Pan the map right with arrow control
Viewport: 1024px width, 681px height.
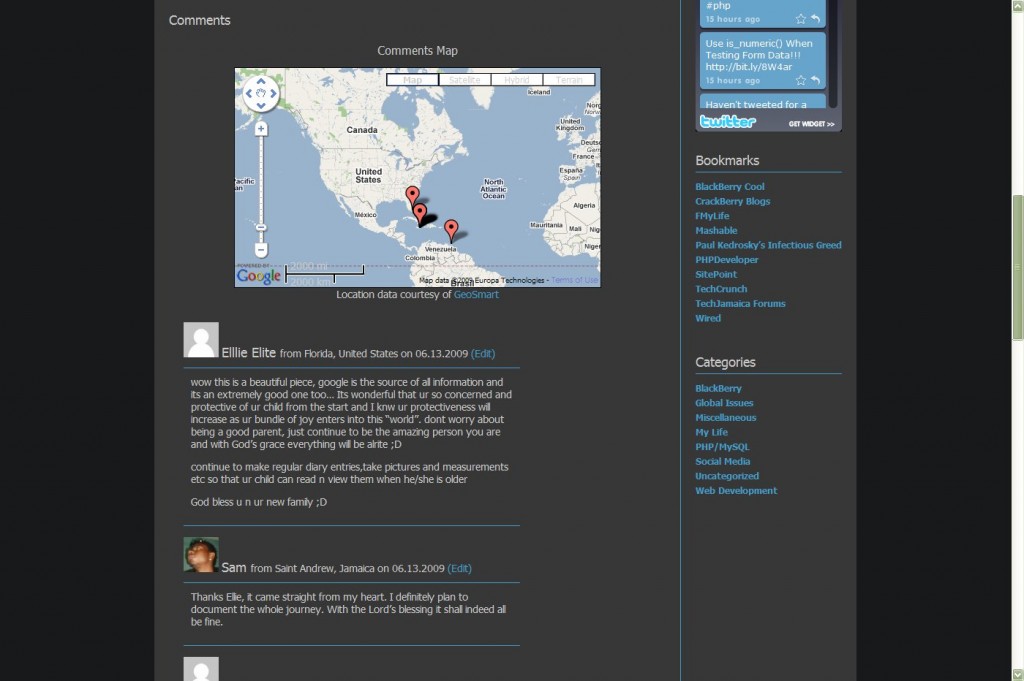tap(273, 94)
